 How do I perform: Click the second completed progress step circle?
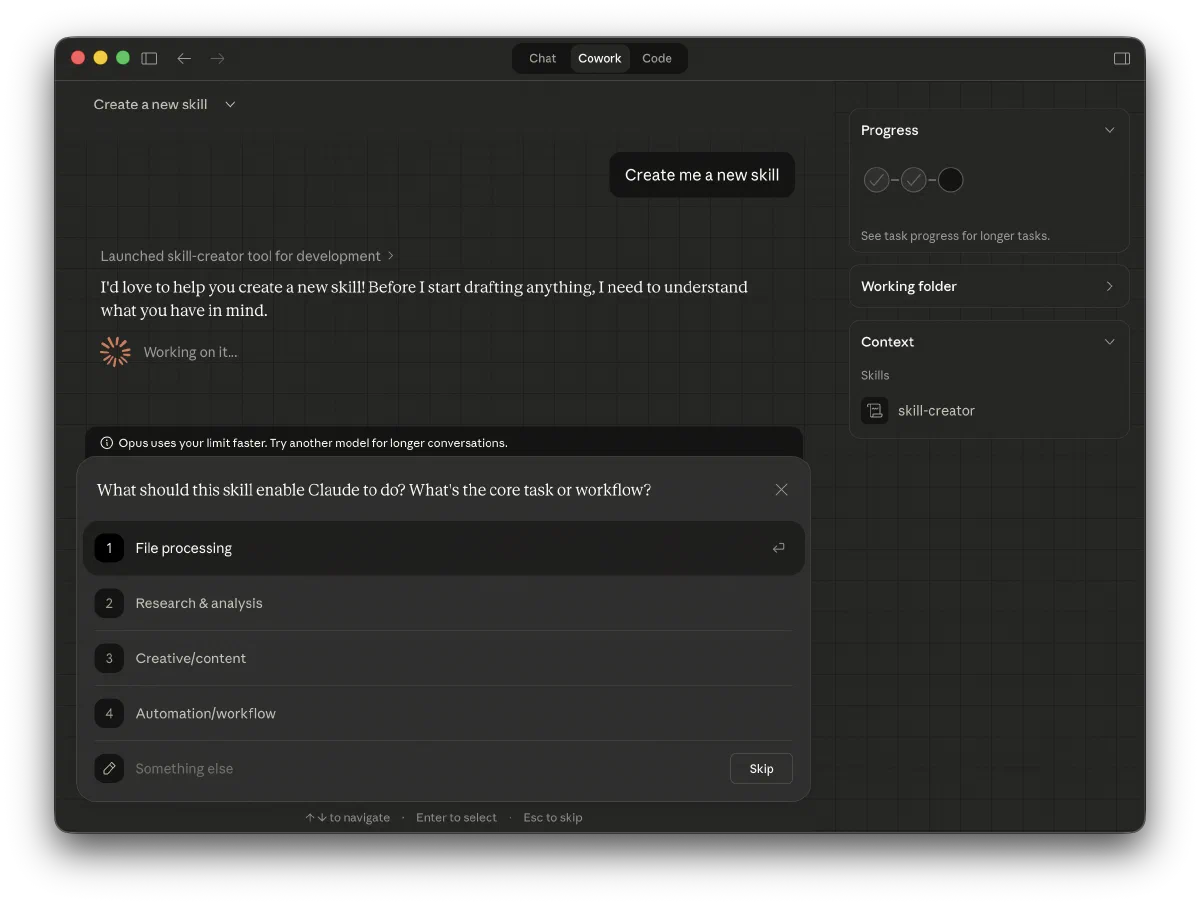[x=913, y=180]
